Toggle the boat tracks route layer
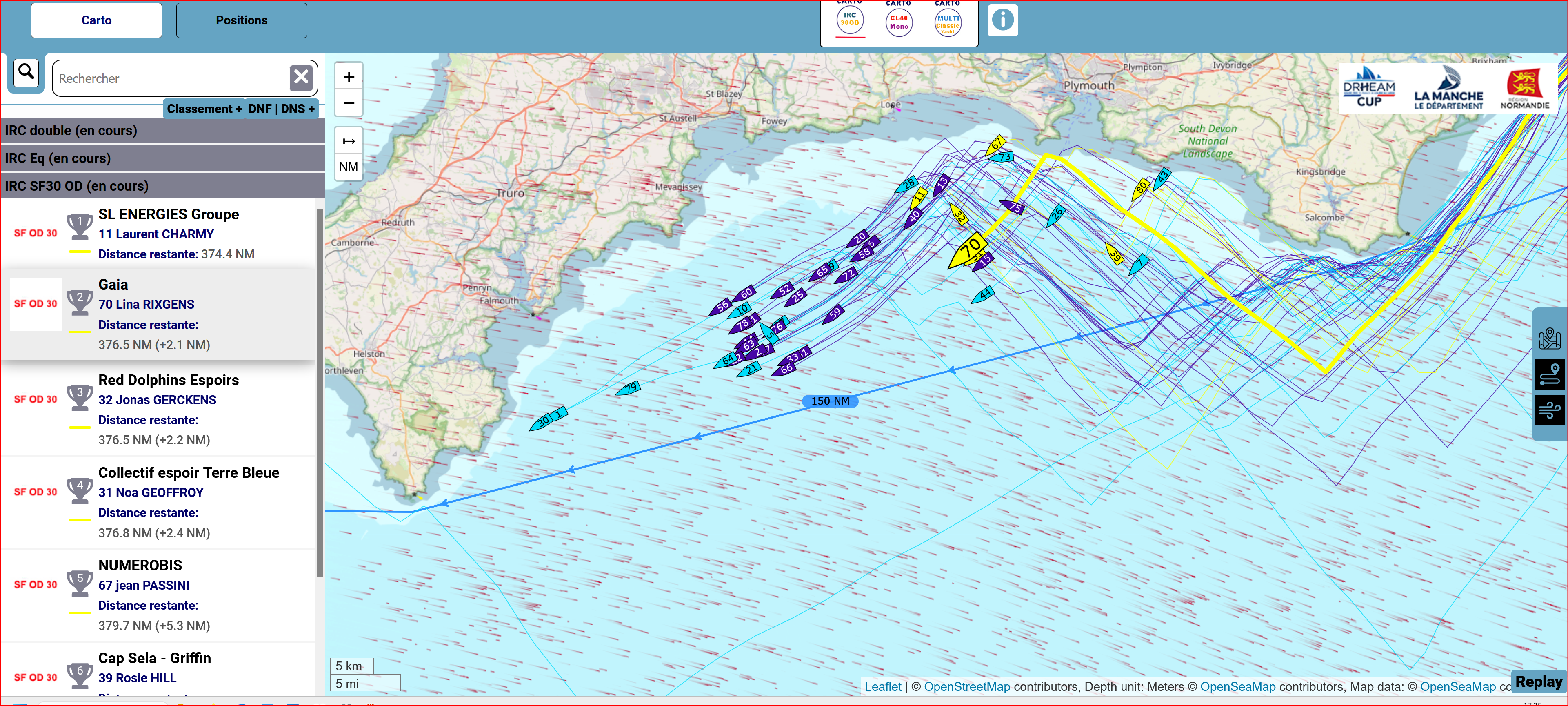This screenshot has height=706, width=1568. (1550, 374)
